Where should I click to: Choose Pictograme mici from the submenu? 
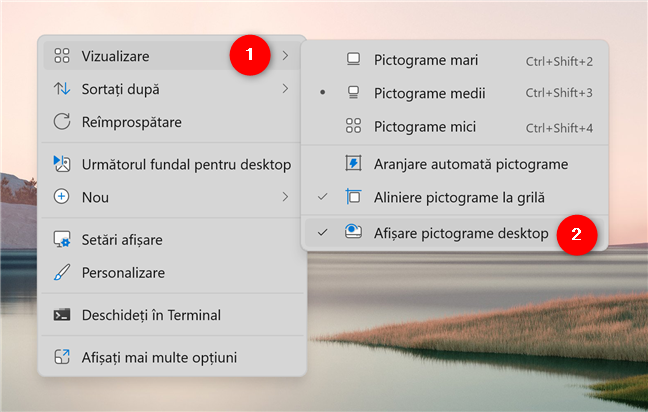[x=424, y=127]
